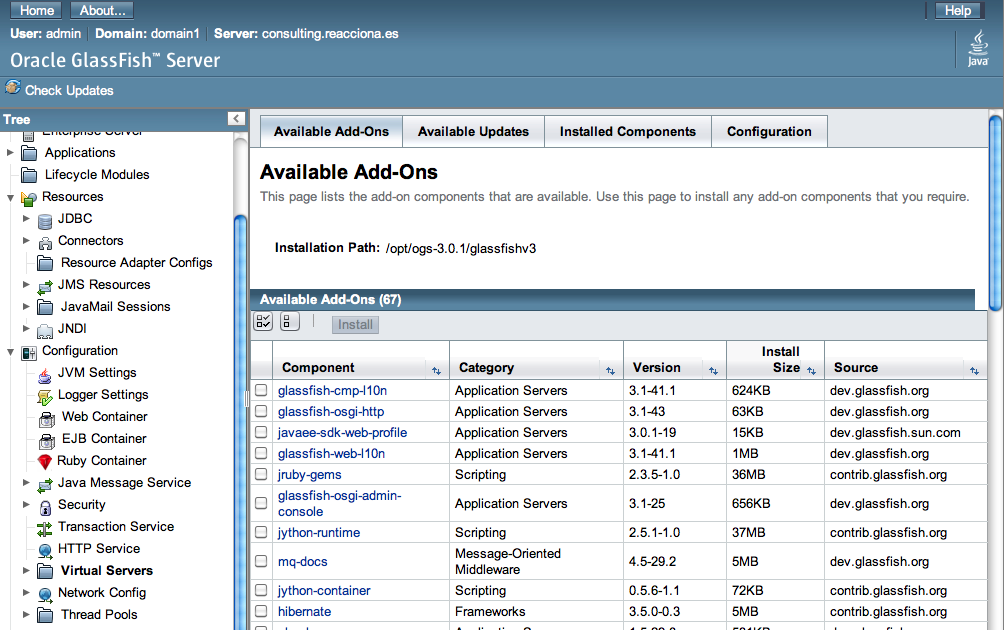Open the Help button
Screen dimensions: 1004x630
[x=958, y=10]
